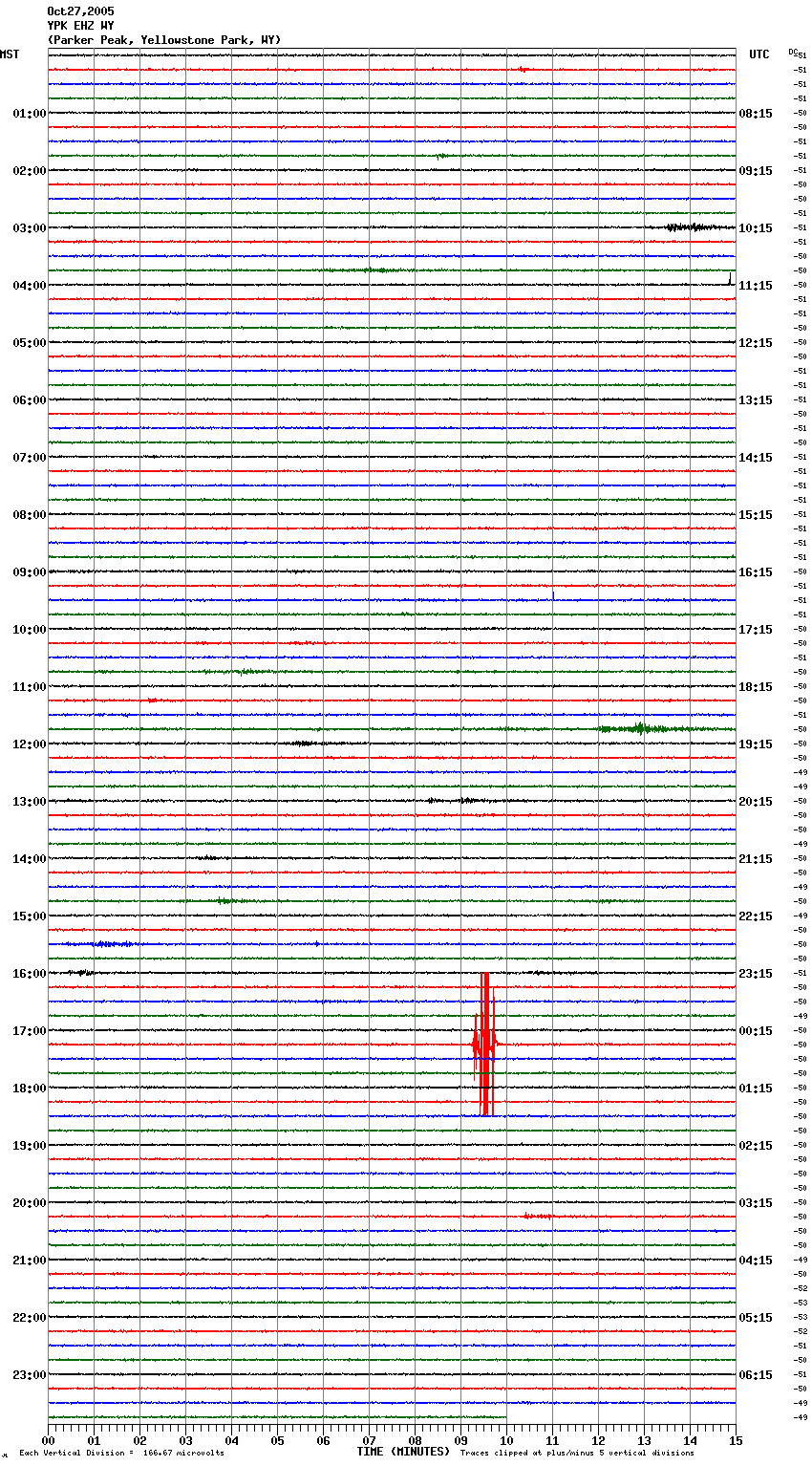
Task: Select the 22:00 MST time label
Action: (x=30, y=1318)
